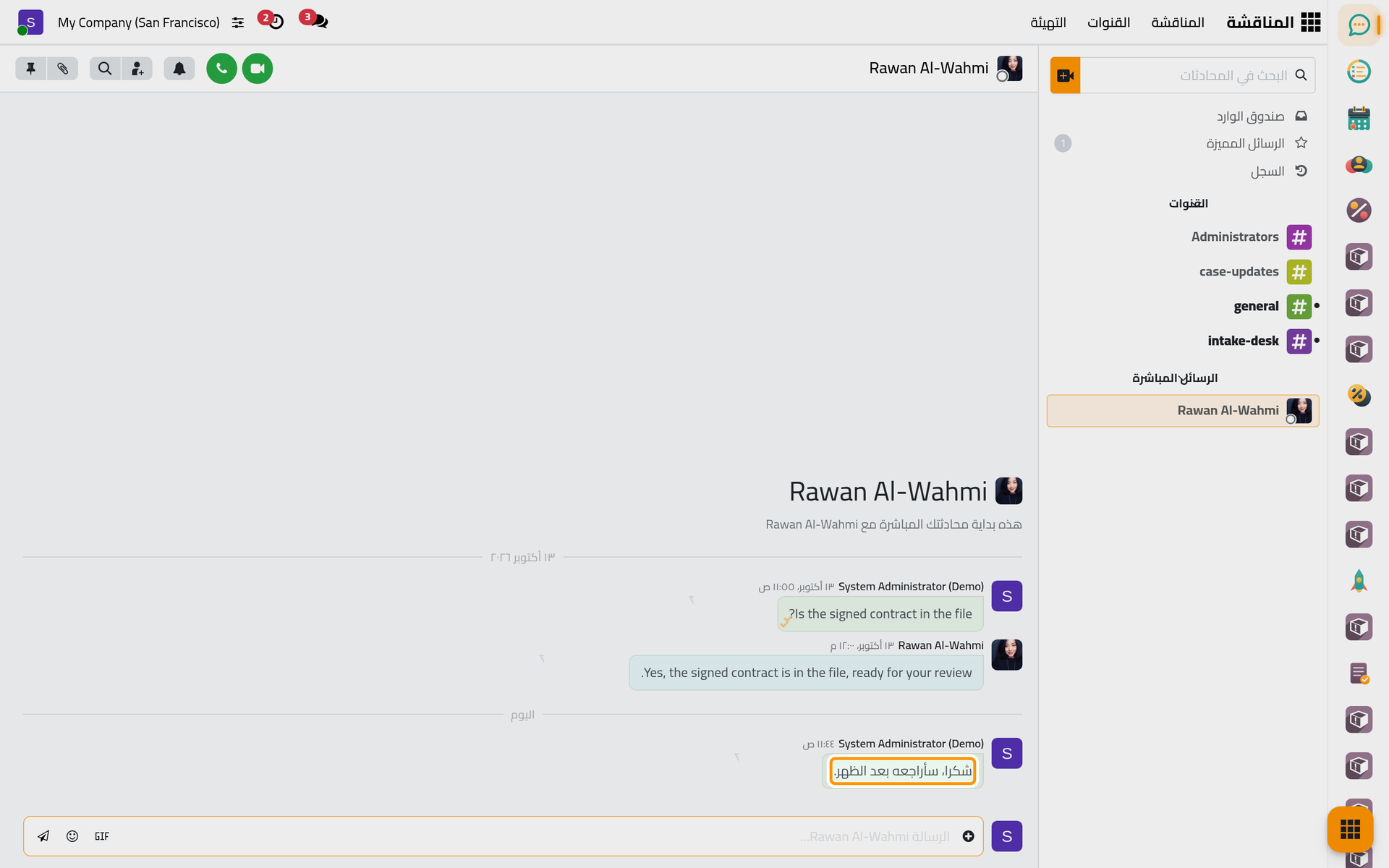Open notification settings bell icon

point(179,69)
